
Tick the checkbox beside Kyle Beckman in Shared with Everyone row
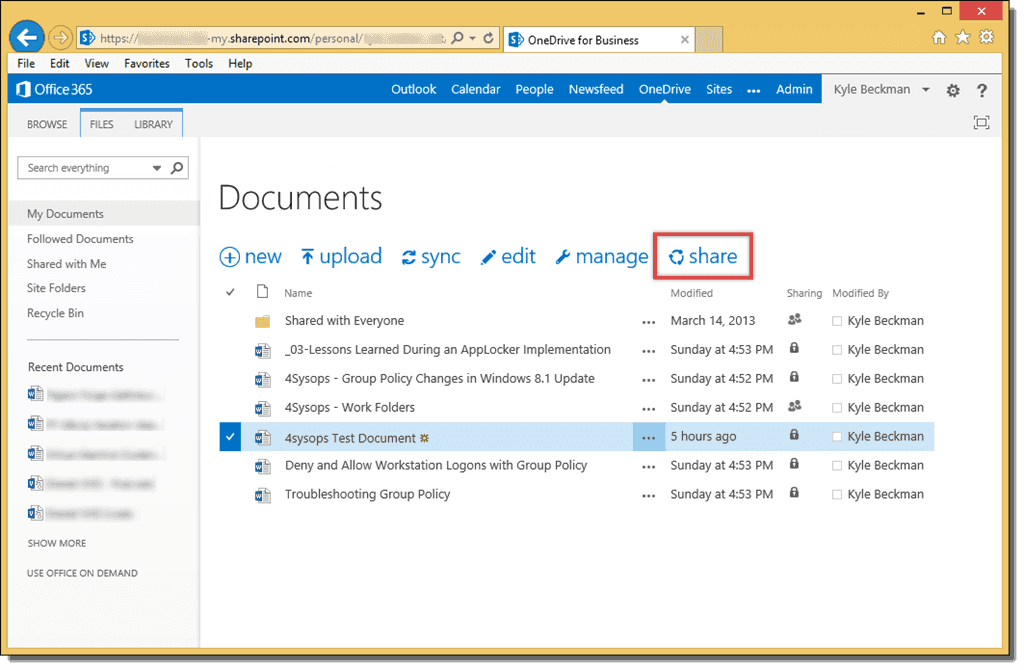pos(837,321)
